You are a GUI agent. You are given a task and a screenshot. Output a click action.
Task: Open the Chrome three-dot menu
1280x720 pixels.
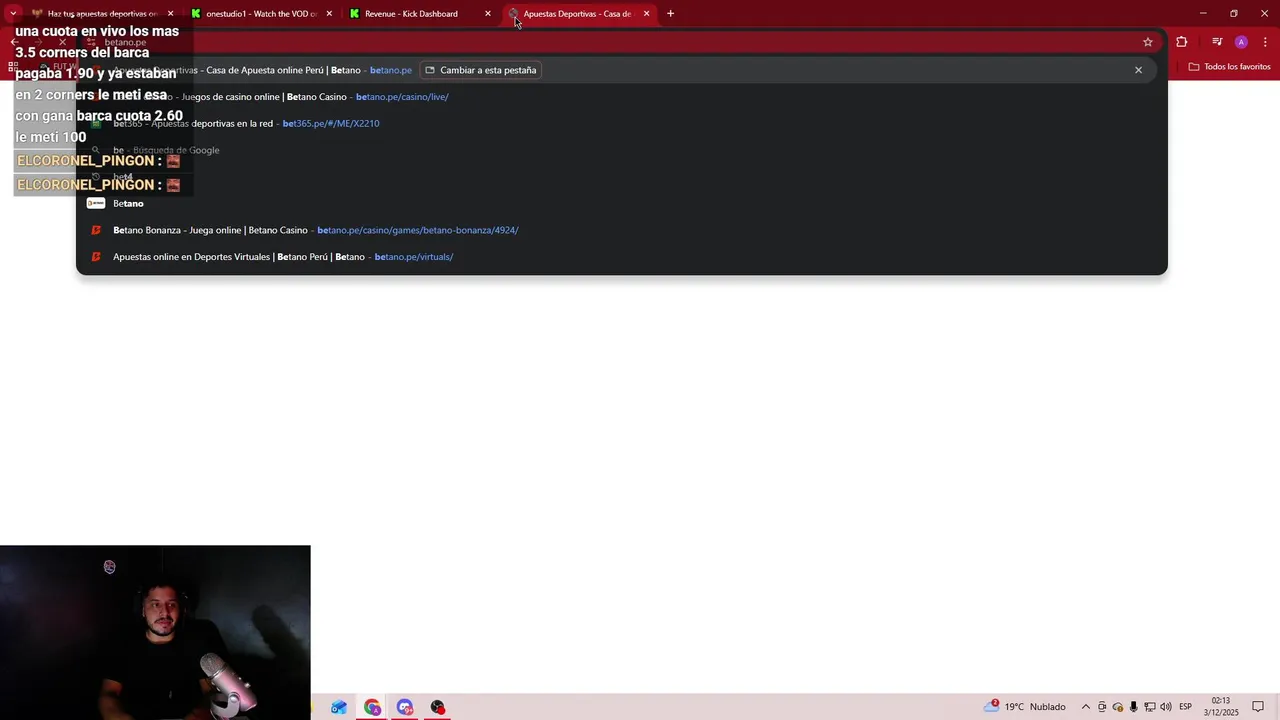[1263, 42]
